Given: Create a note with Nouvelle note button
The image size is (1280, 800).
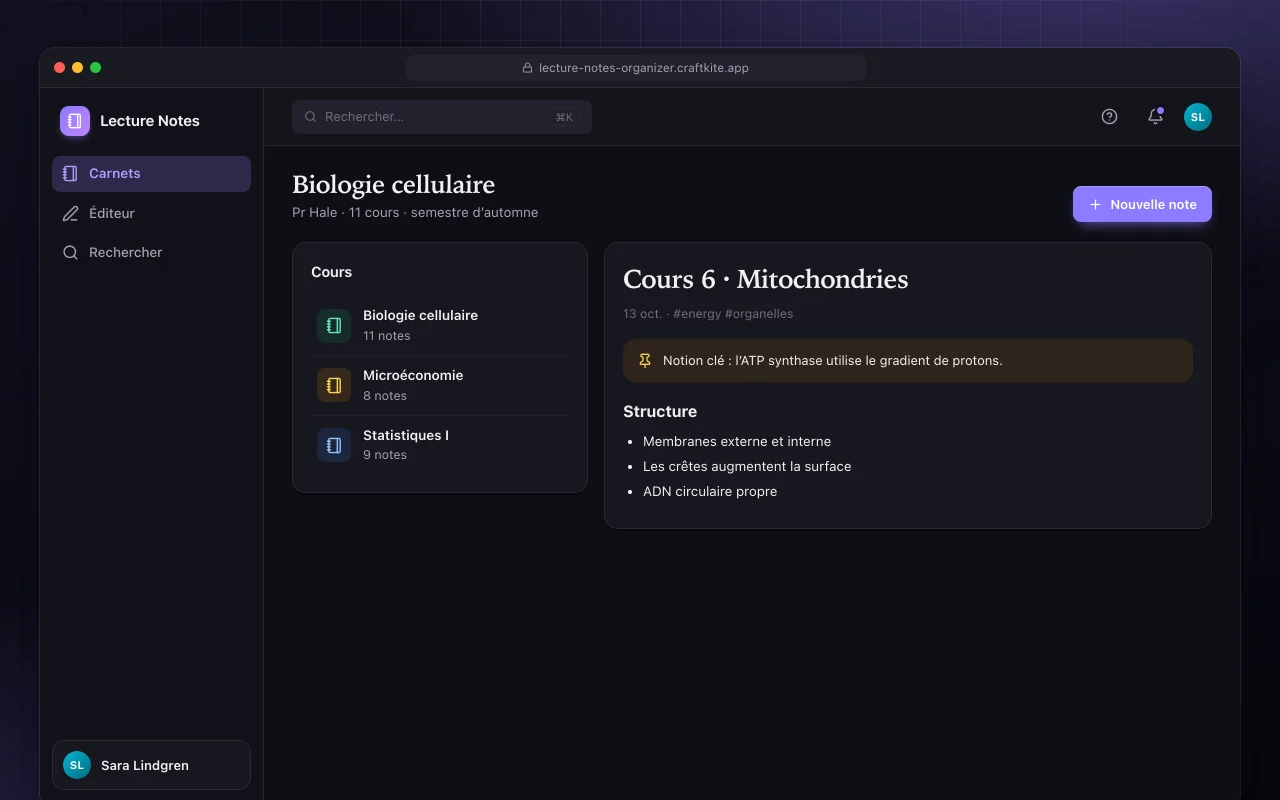Looking at the screenshot, I should (1142, 204).
